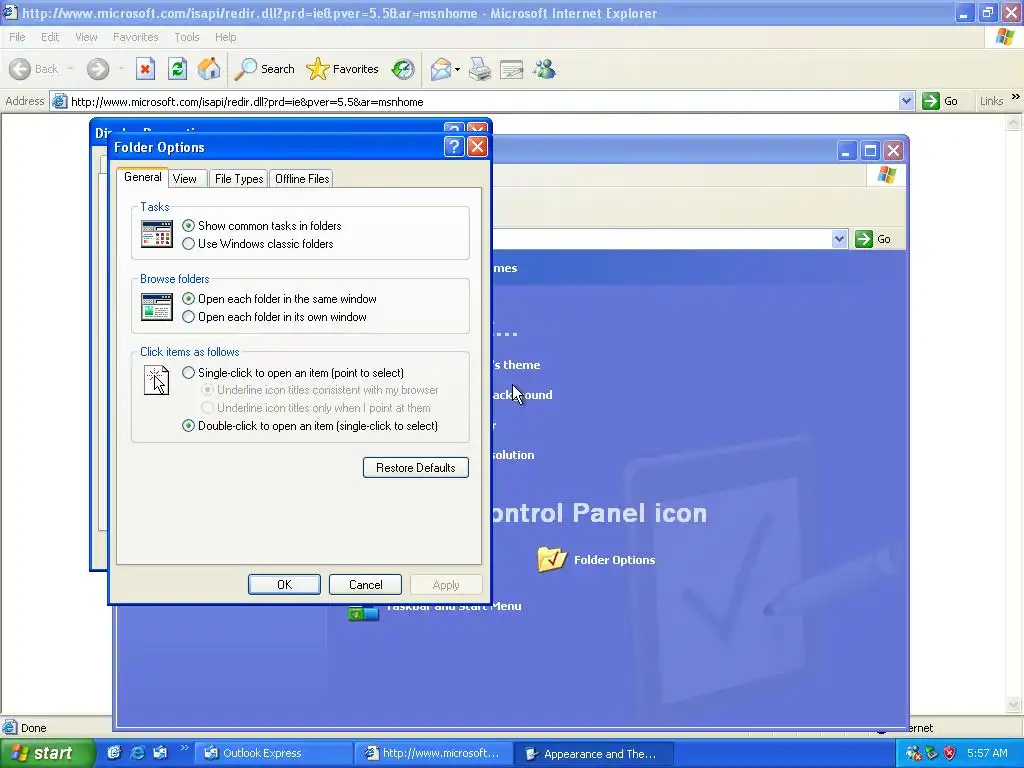Screen dimensions: 1024x768
Task: Switch to the View tab in Folder Options
Action: pos(185,179)
